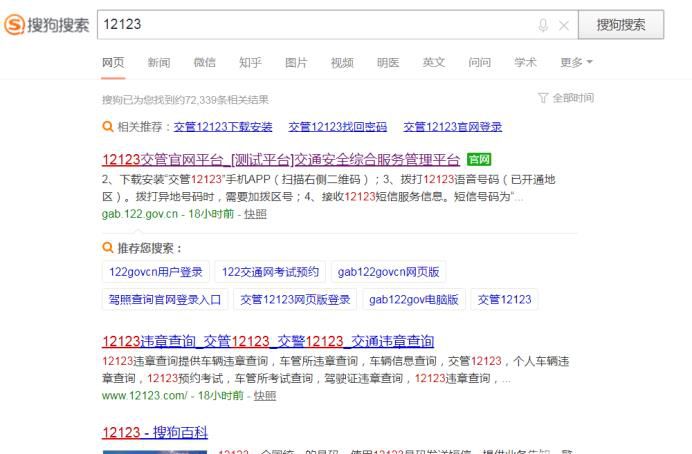Screen dimensions: 692x454
Task: Expand the 更多 tab menu
Action: (x=576, y=63)
